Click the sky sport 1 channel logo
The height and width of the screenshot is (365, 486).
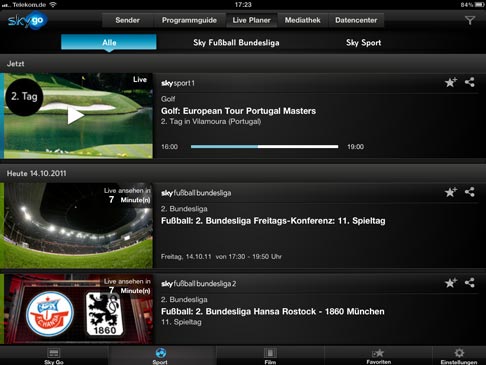coord(178,83)
